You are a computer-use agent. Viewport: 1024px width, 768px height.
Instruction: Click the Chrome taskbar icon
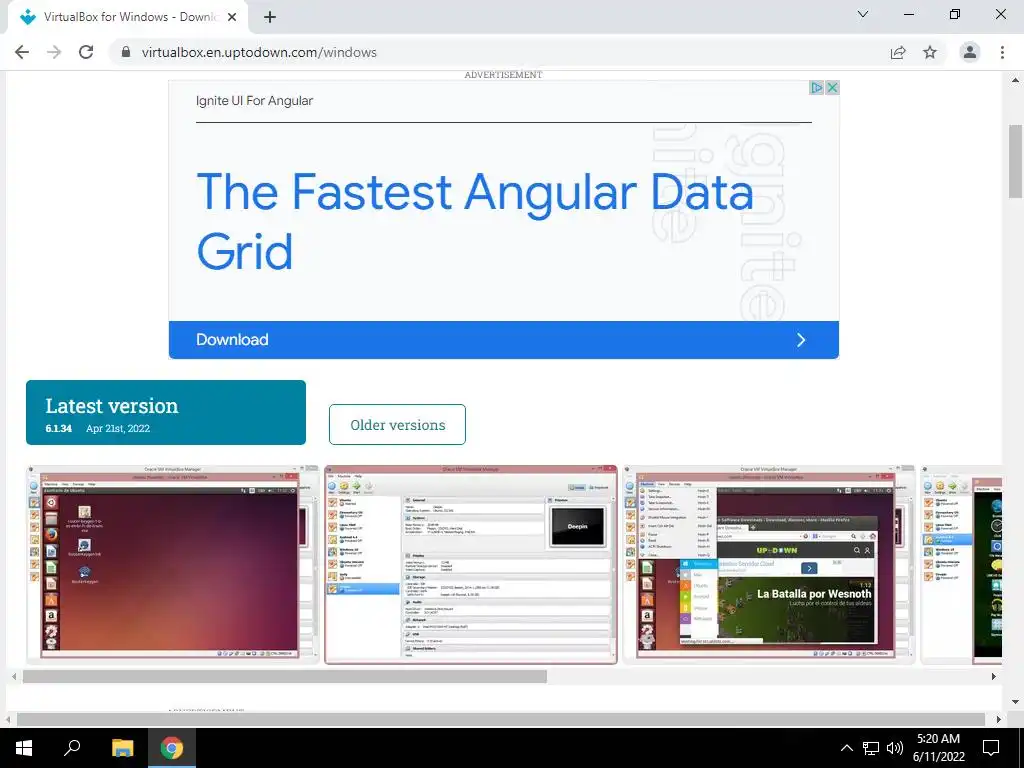click(172, 748)
